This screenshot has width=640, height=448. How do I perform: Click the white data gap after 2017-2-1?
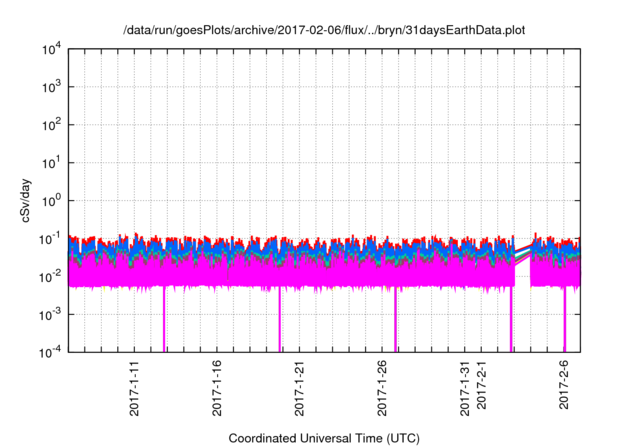tap(522, 300)
